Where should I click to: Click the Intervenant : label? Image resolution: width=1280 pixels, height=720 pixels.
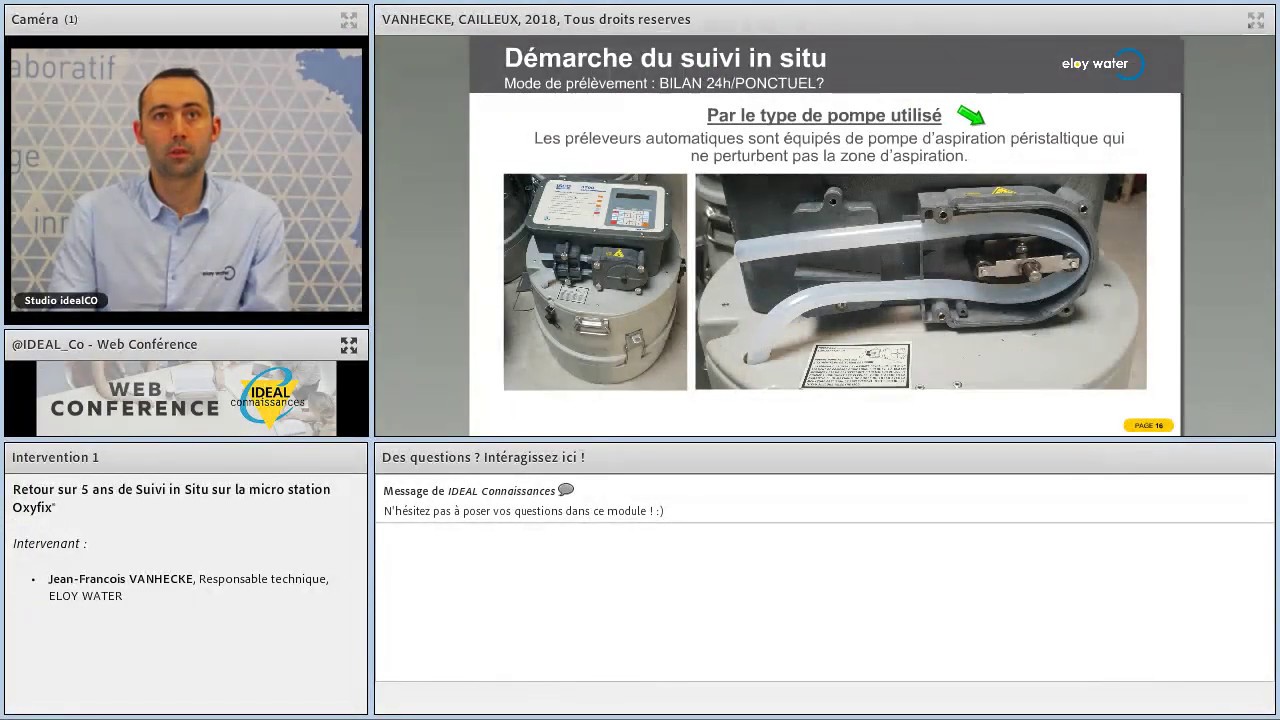pyautogui.click(x=49, y=543)
